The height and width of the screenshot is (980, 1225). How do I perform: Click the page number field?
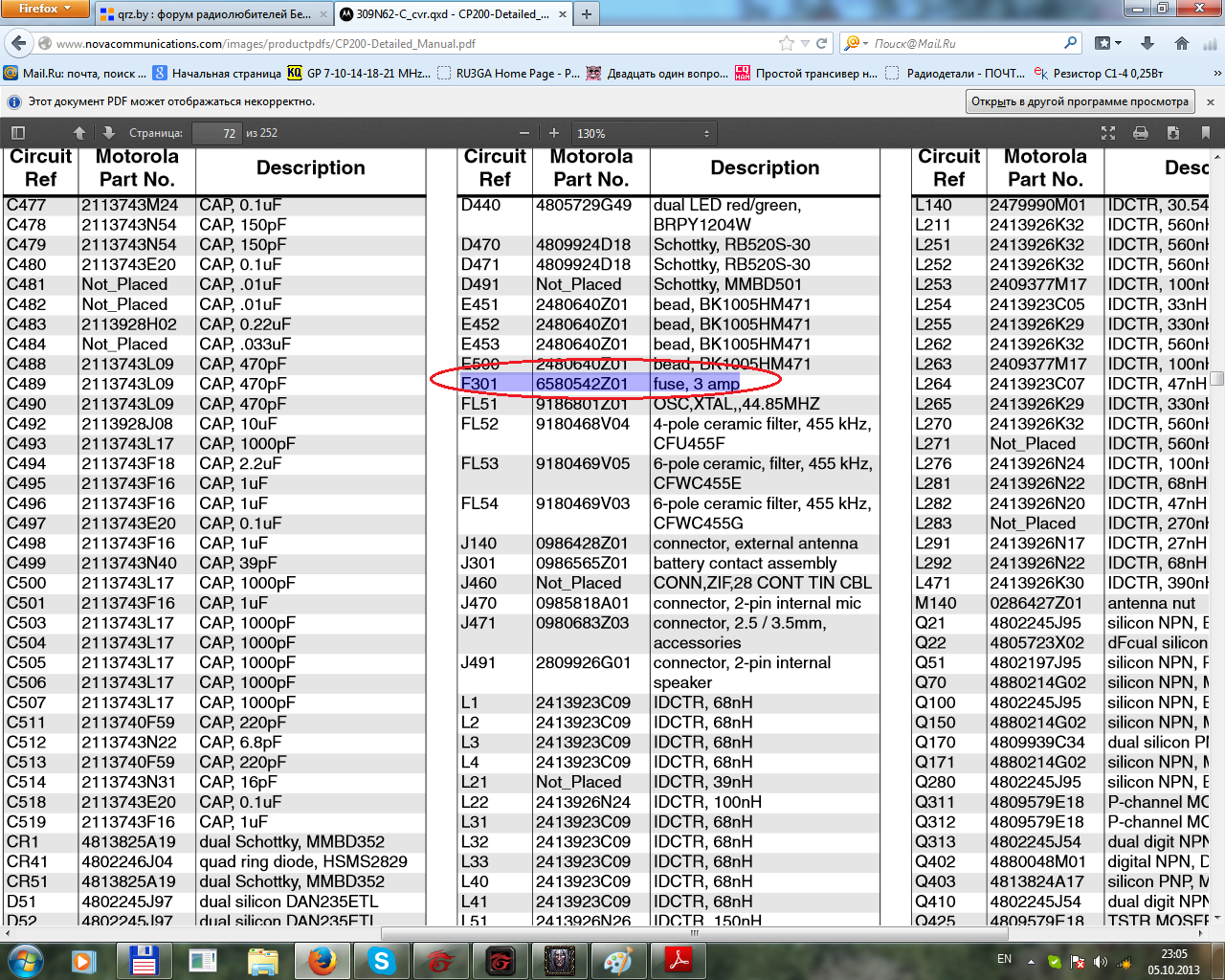tap(216, 133)
